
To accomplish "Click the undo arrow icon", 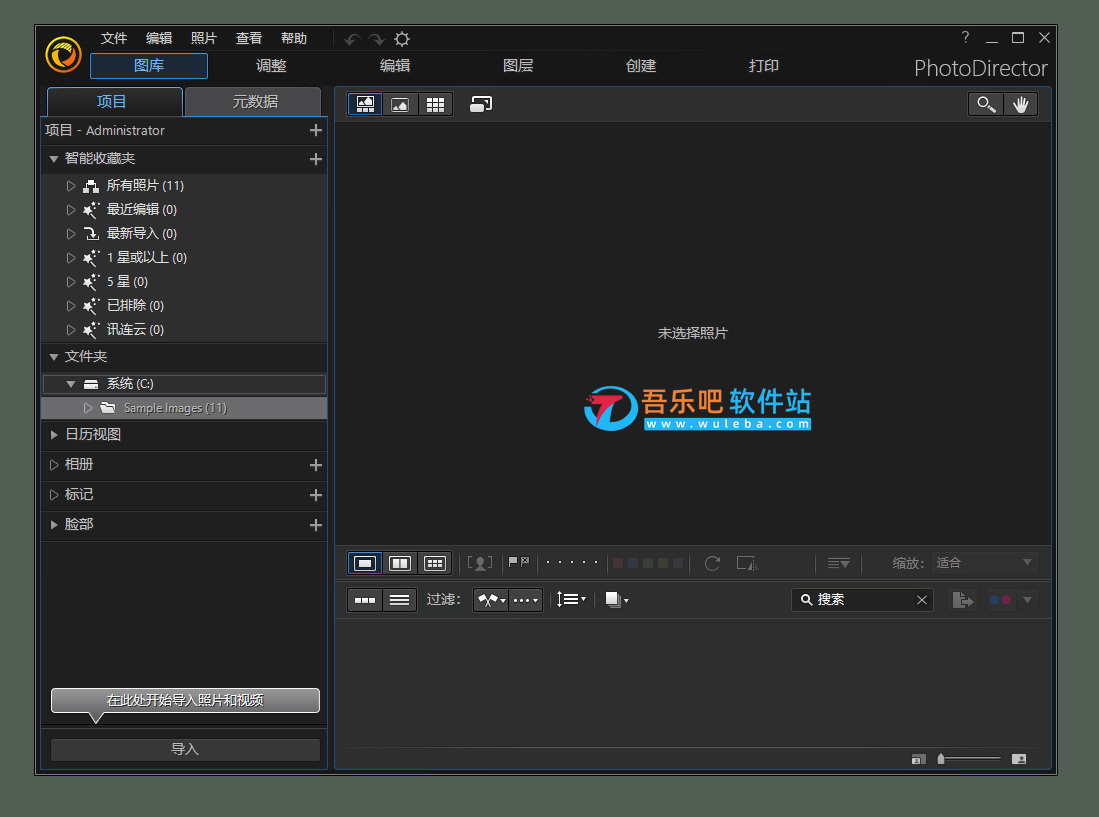I will click(352, 39).
